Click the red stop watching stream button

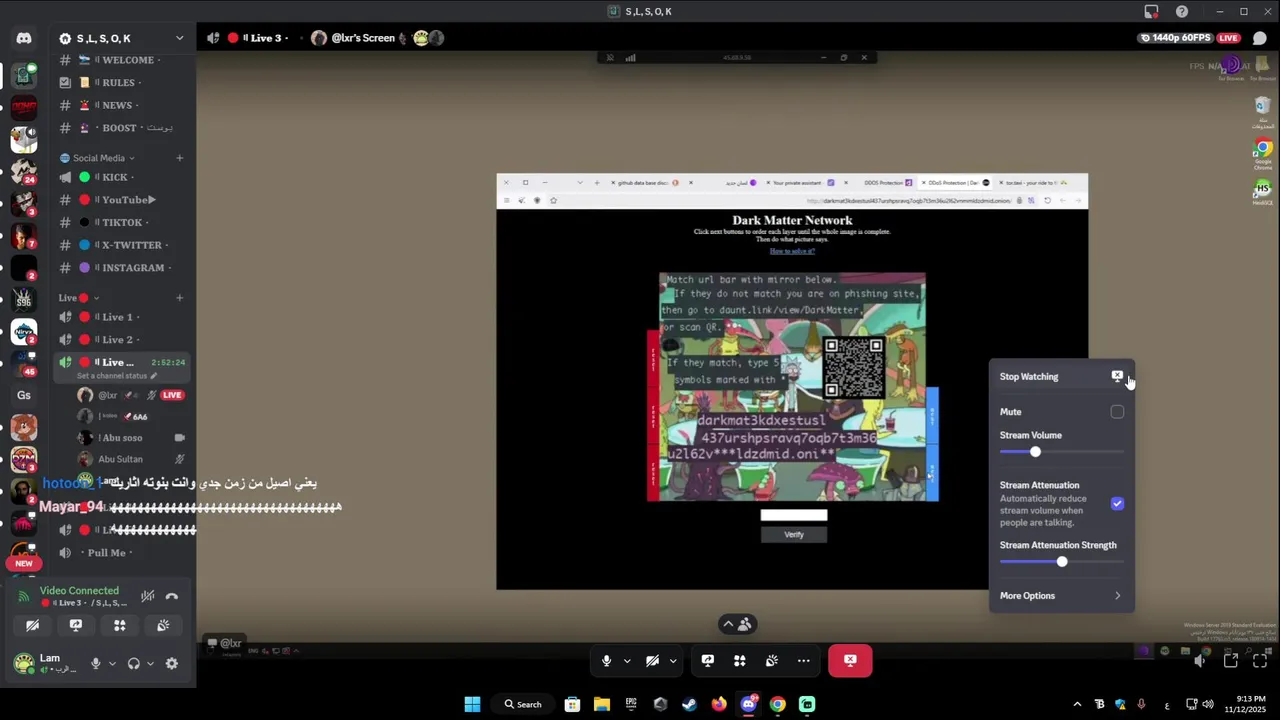[850, 660]
